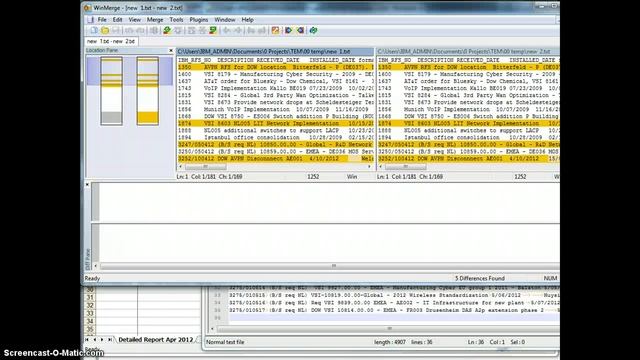Go to Next Difference using green arrow icon
Viewport: 640px width, 360px height.
click(167, 30)
